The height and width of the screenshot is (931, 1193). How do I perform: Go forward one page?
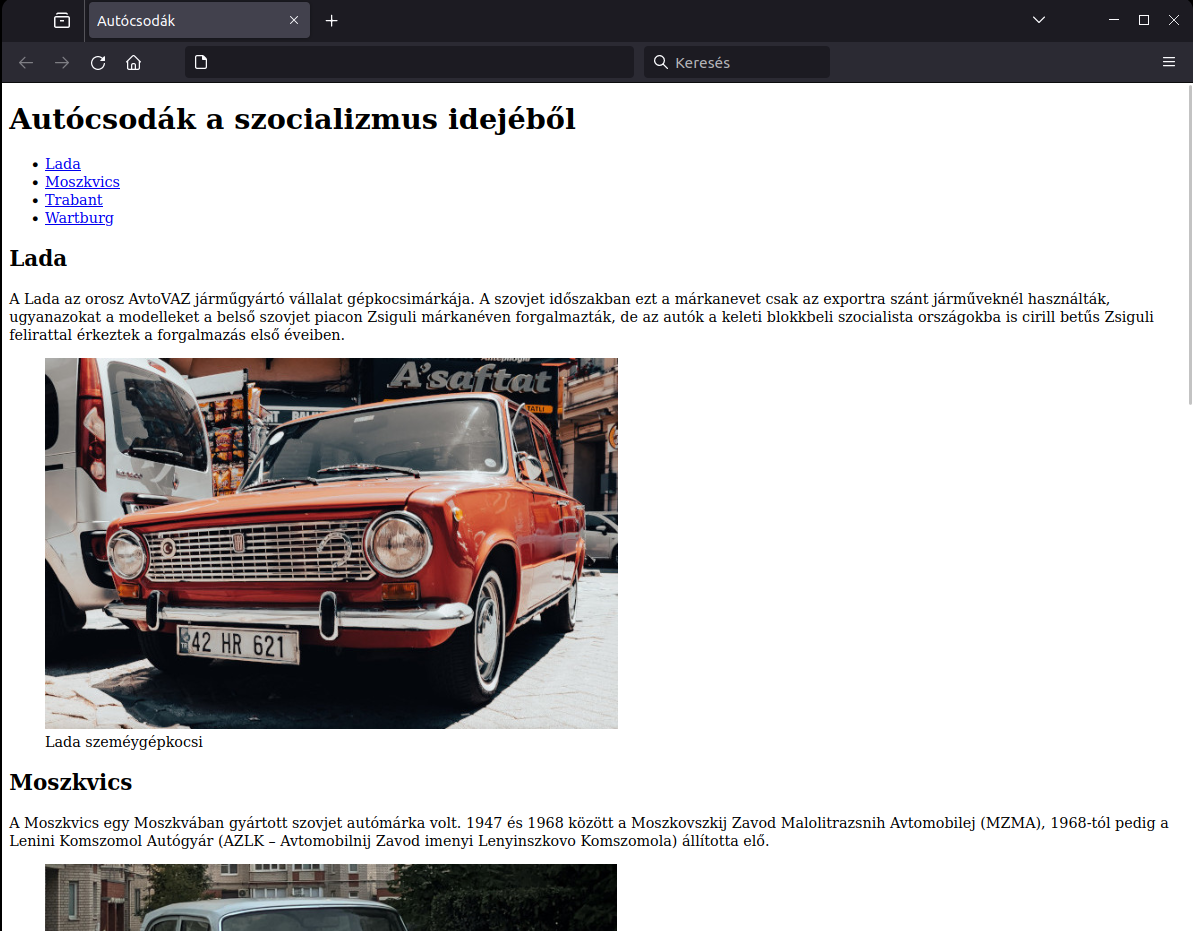(62, 62)
